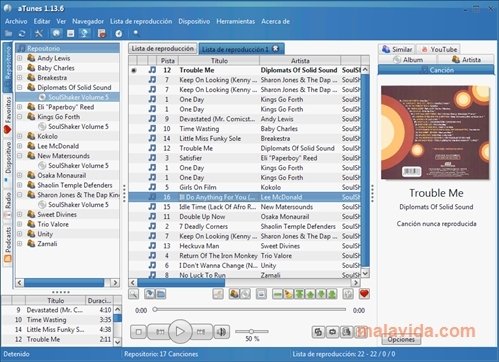
Task: Click the broom clear-playlist icon
Action: click(288, 294)
